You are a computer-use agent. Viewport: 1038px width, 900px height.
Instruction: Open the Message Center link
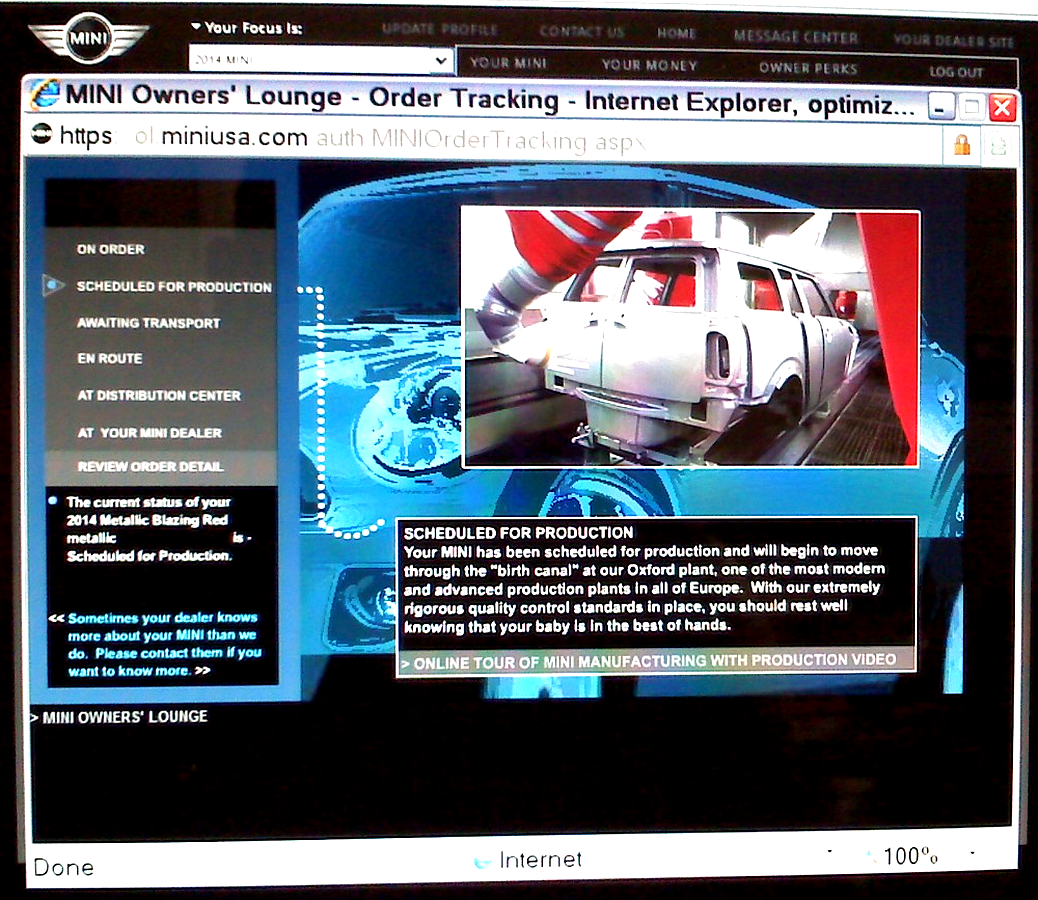pyautogui.click(x=795, y=37)
